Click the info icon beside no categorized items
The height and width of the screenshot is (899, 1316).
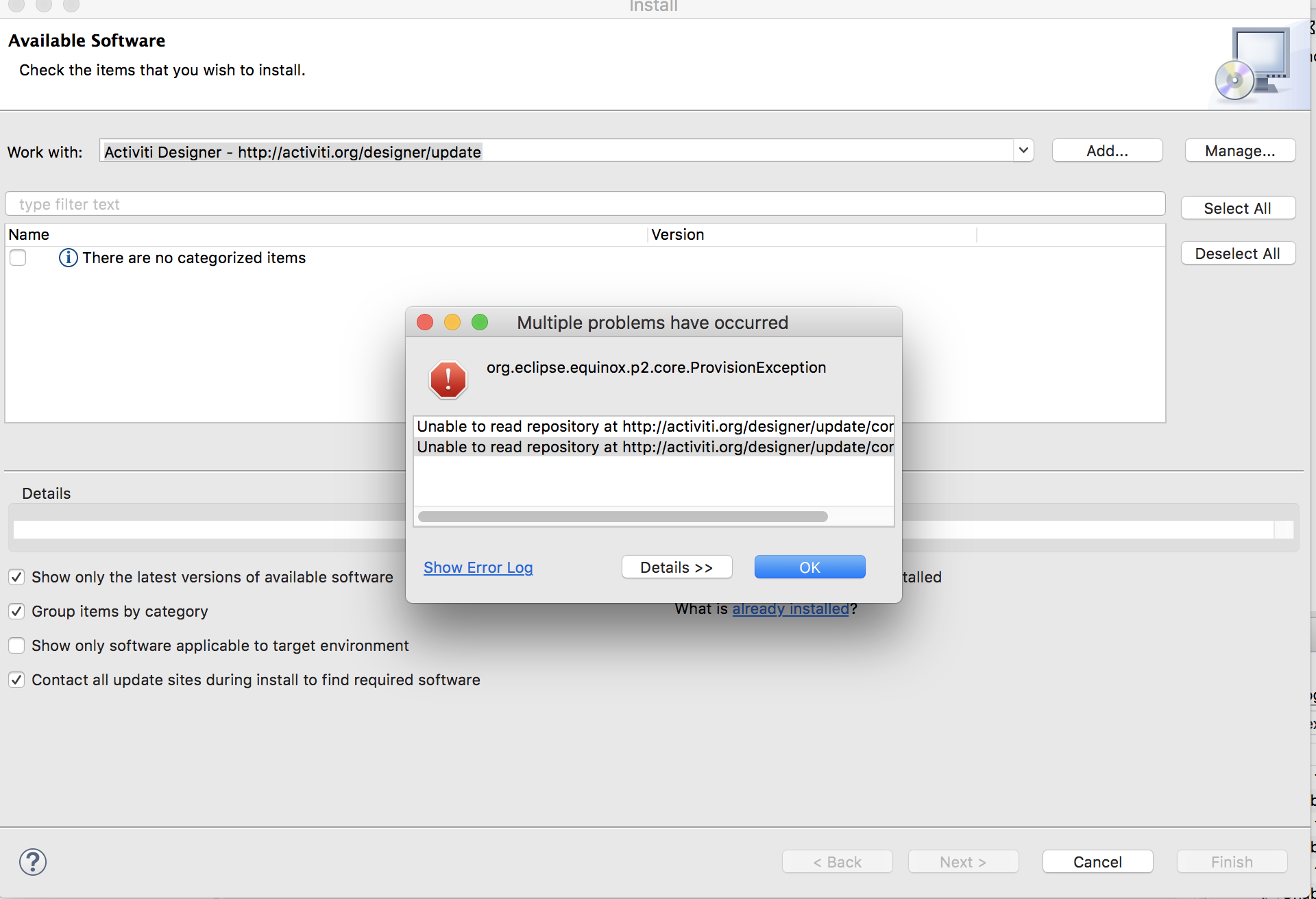pos(68,258)
